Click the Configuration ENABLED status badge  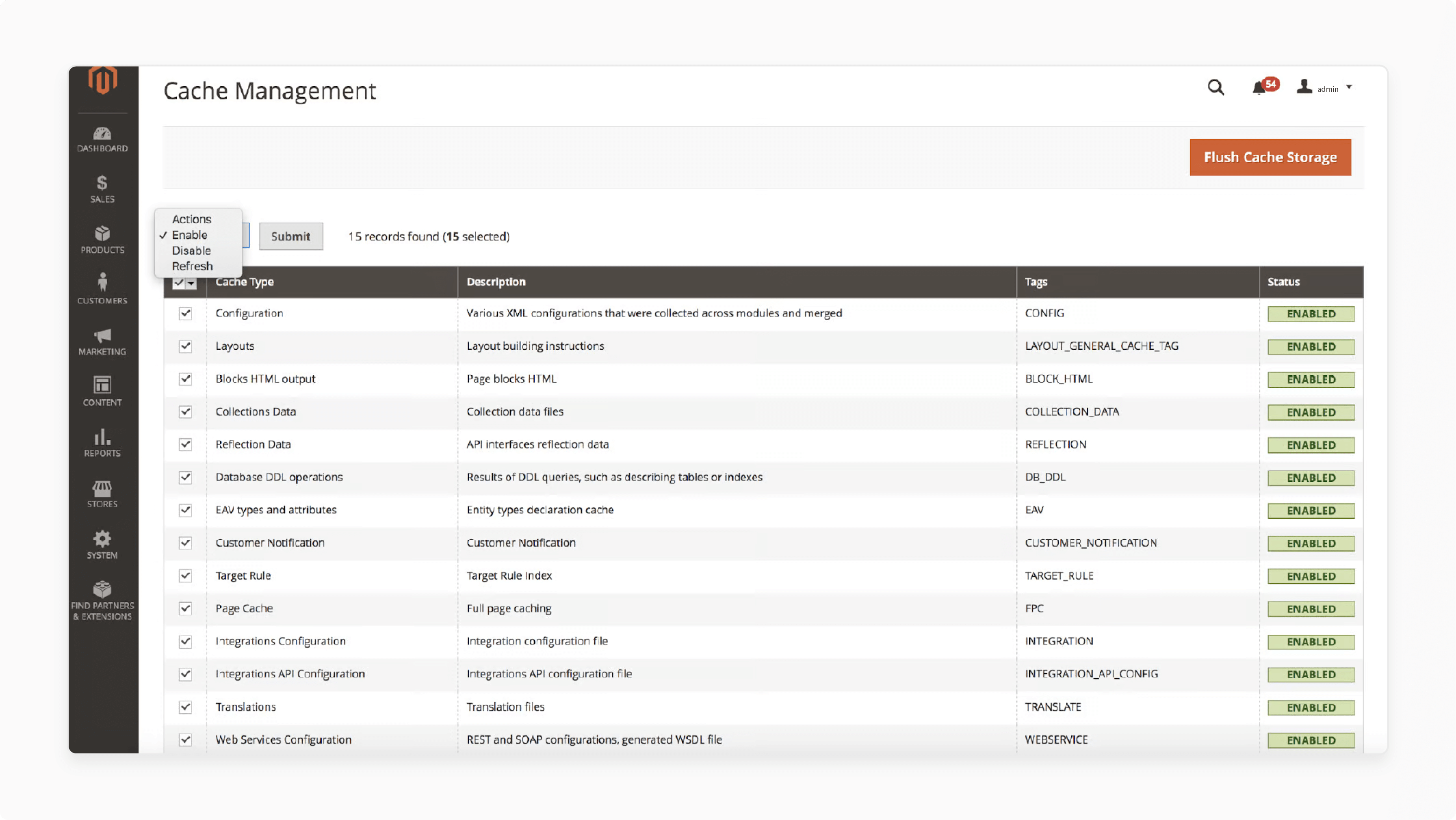click(x=1311, y=314)
